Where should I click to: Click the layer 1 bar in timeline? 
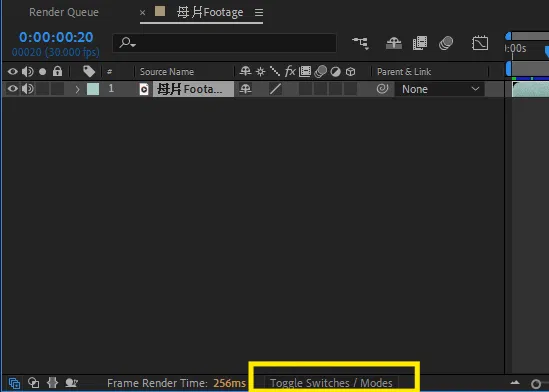(x=530, y=89)
